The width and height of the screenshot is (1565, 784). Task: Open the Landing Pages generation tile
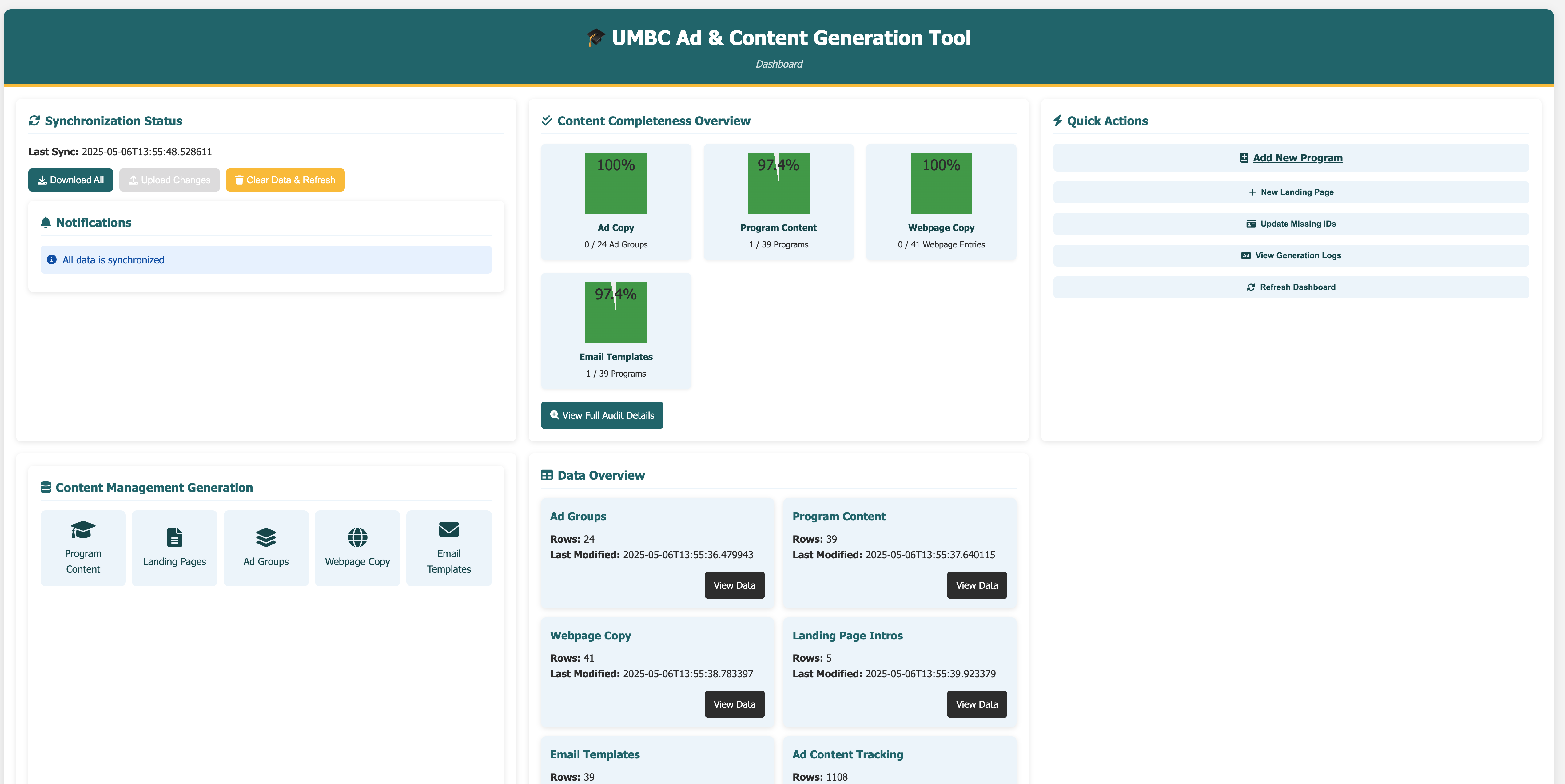[x=174, y=548]
